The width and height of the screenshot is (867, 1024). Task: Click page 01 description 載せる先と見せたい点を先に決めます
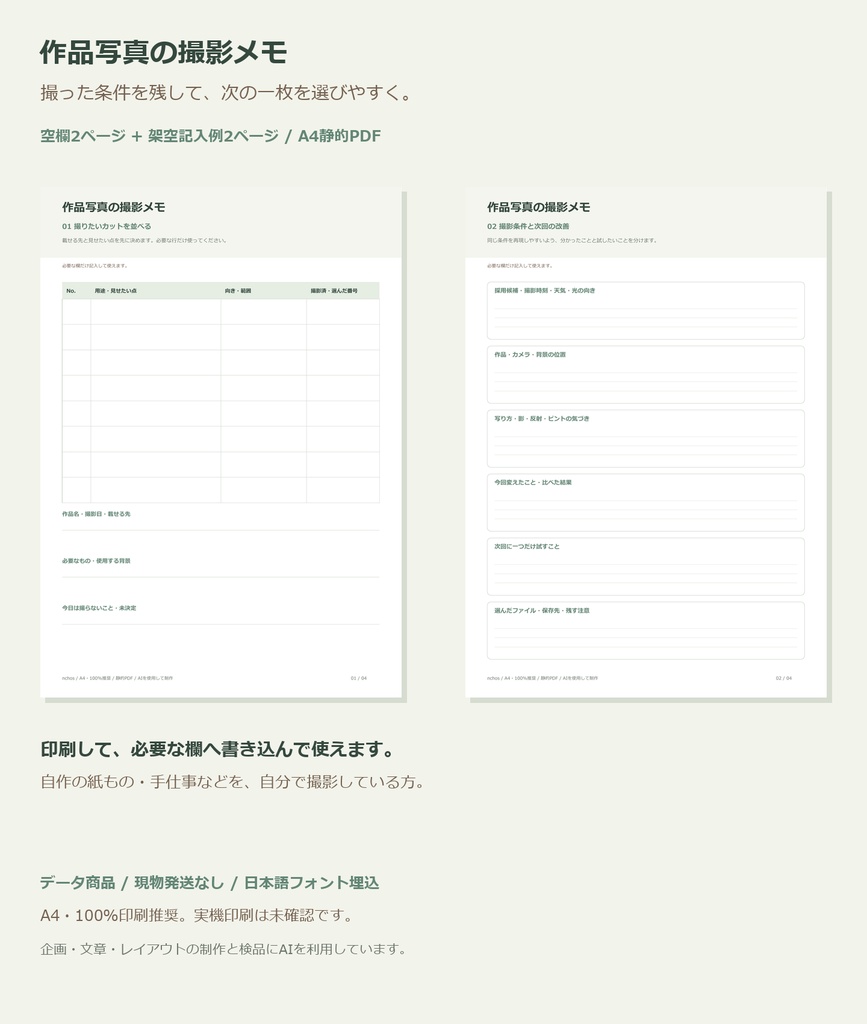(x=144, y=240)
